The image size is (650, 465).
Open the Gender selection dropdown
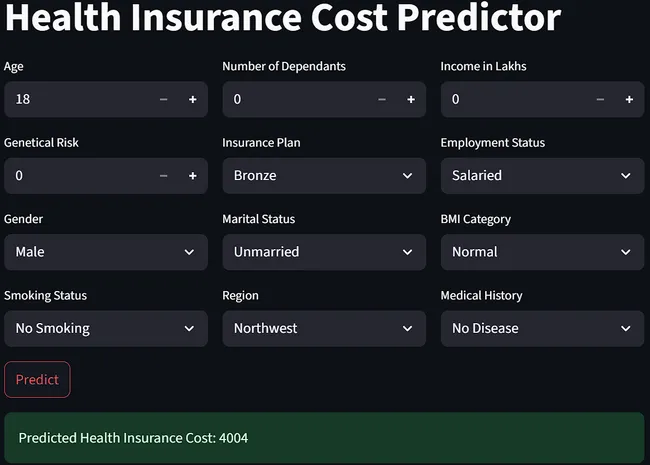(x=106, y=252)
